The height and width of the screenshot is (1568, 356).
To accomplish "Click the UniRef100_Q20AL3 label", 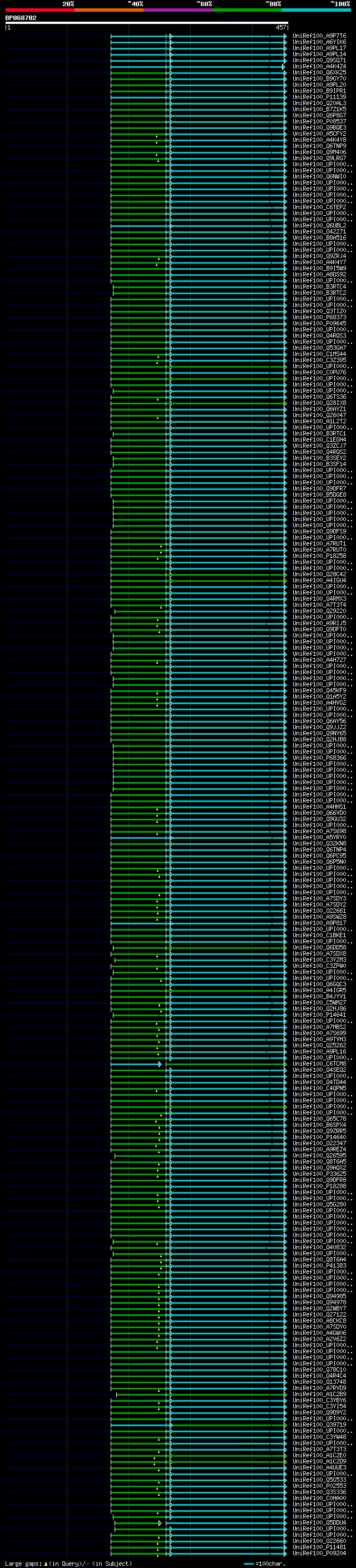I will pyautogui.click(x=319, y=103).
